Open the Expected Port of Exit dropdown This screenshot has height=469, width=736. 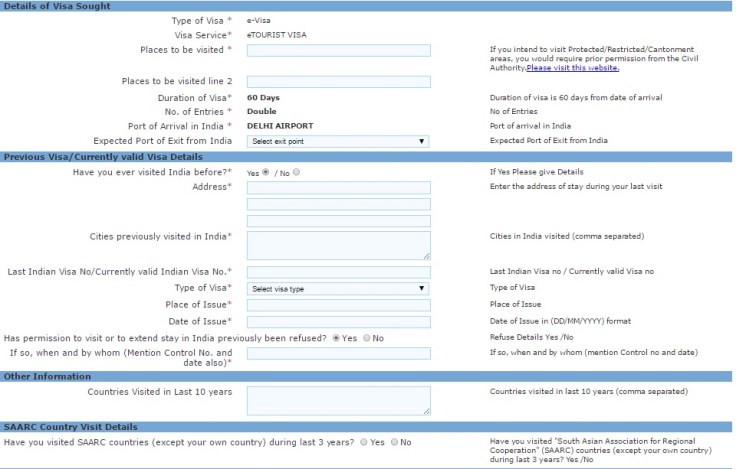point(338,141)
